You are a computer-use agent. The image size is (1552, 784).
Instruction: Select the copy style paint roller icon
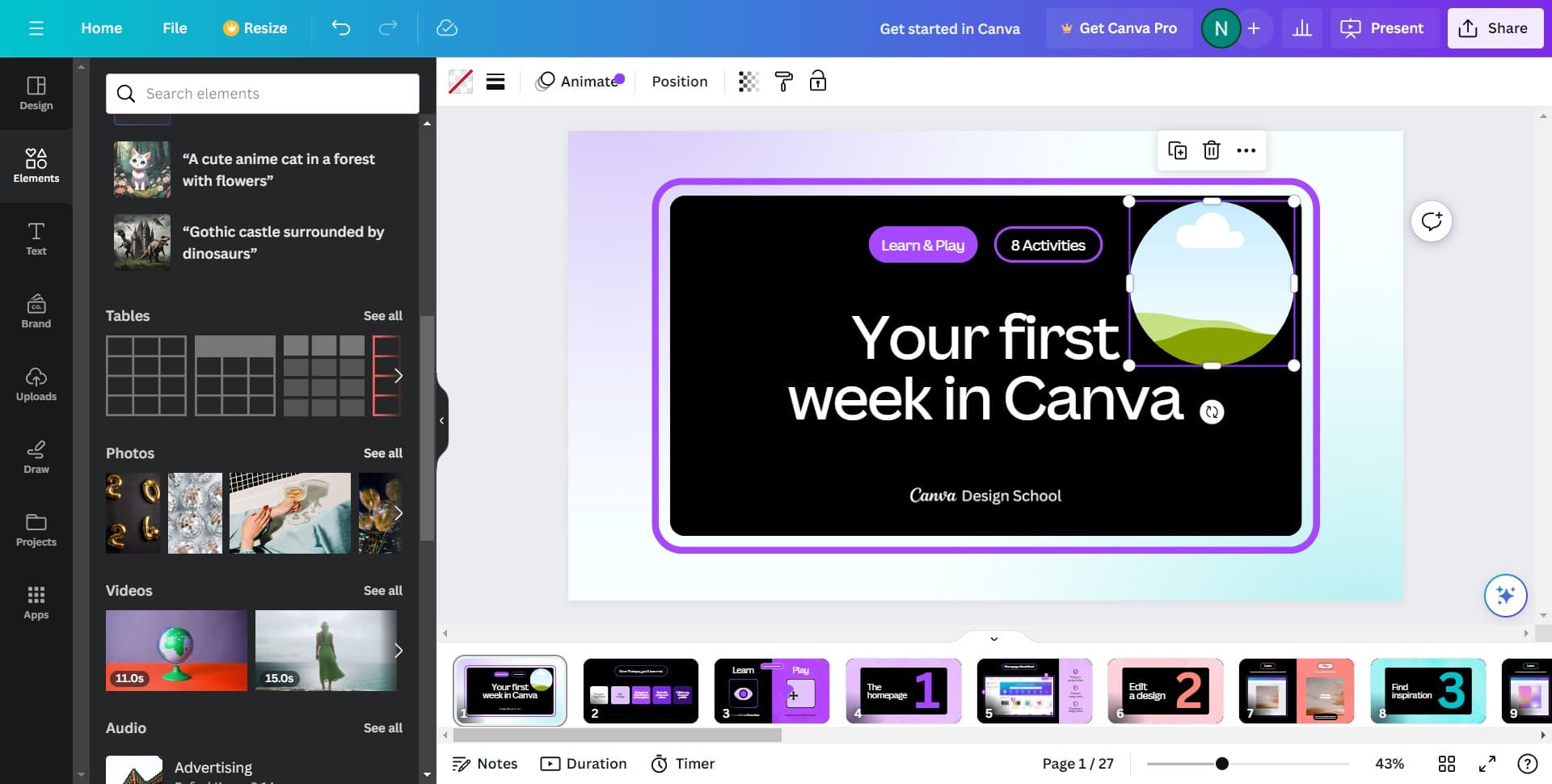click(x=783, y=82)
